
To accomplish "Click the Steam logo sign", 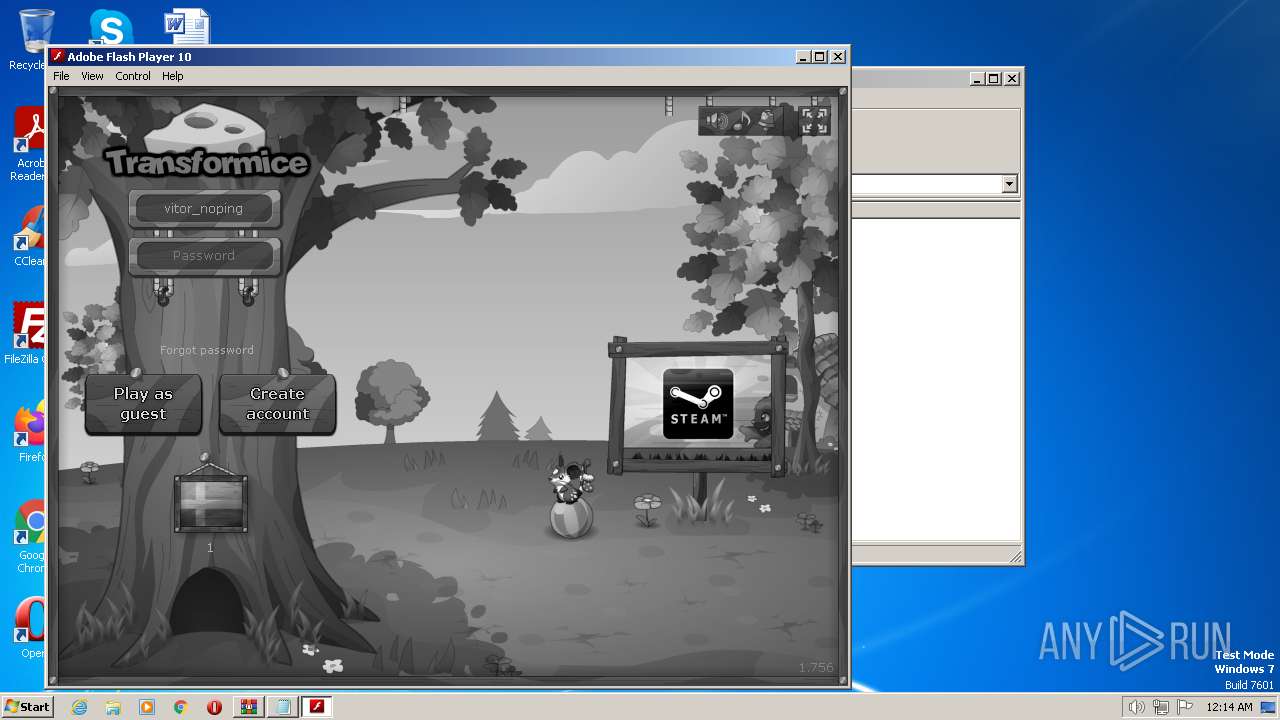I will coord(698,404).
